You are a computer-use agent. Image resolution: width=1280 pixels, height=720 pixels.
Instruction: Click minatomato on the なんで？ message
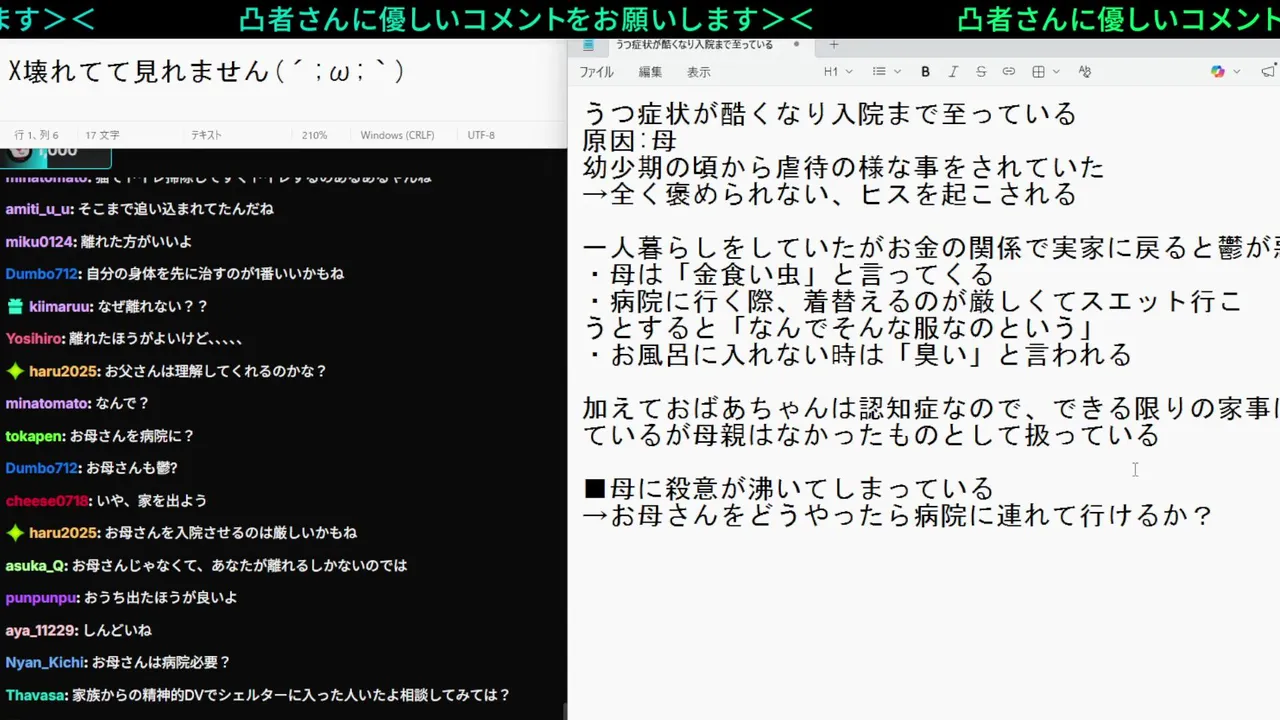pyautogui.click(x=48, y=404)
